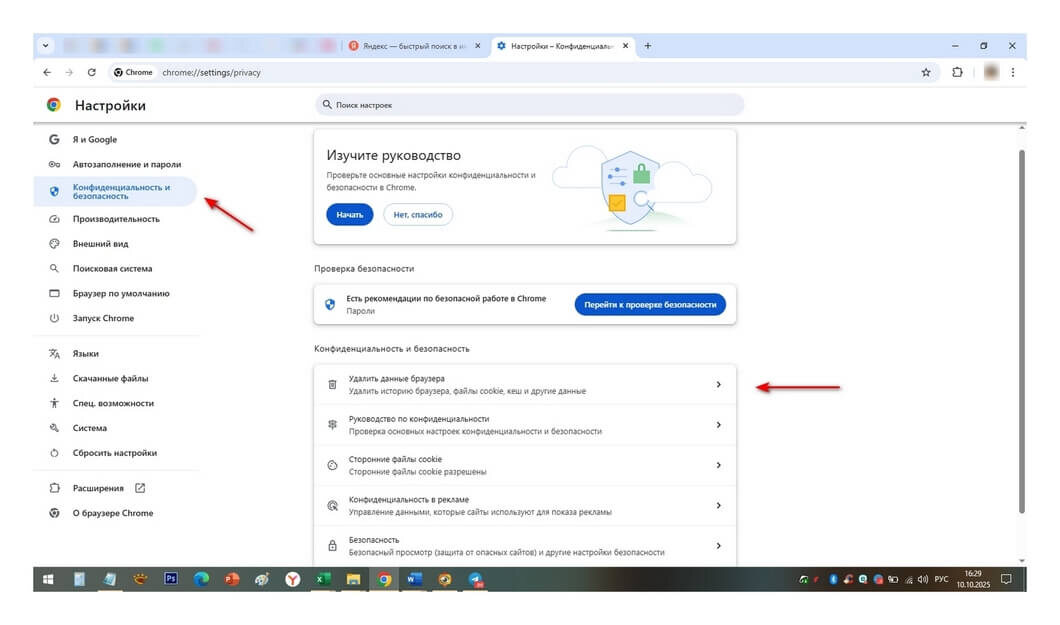Close the Яндекс tab

[478, 46]
